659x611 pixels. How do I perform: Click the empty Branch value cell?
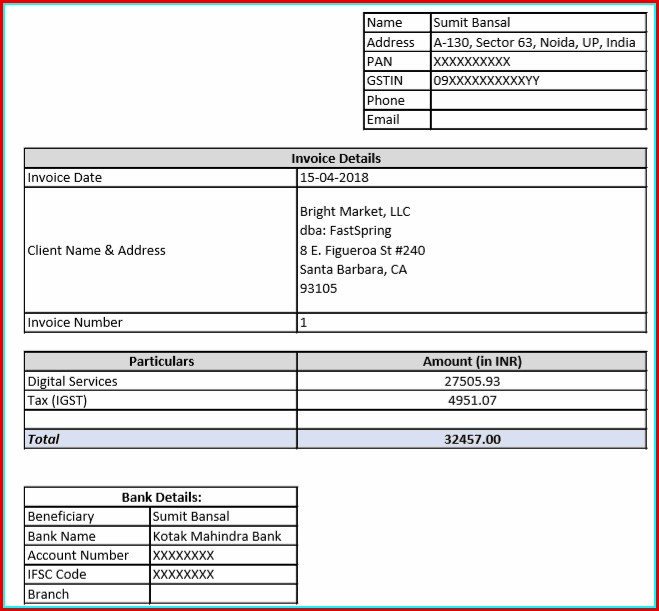(224, 594)
